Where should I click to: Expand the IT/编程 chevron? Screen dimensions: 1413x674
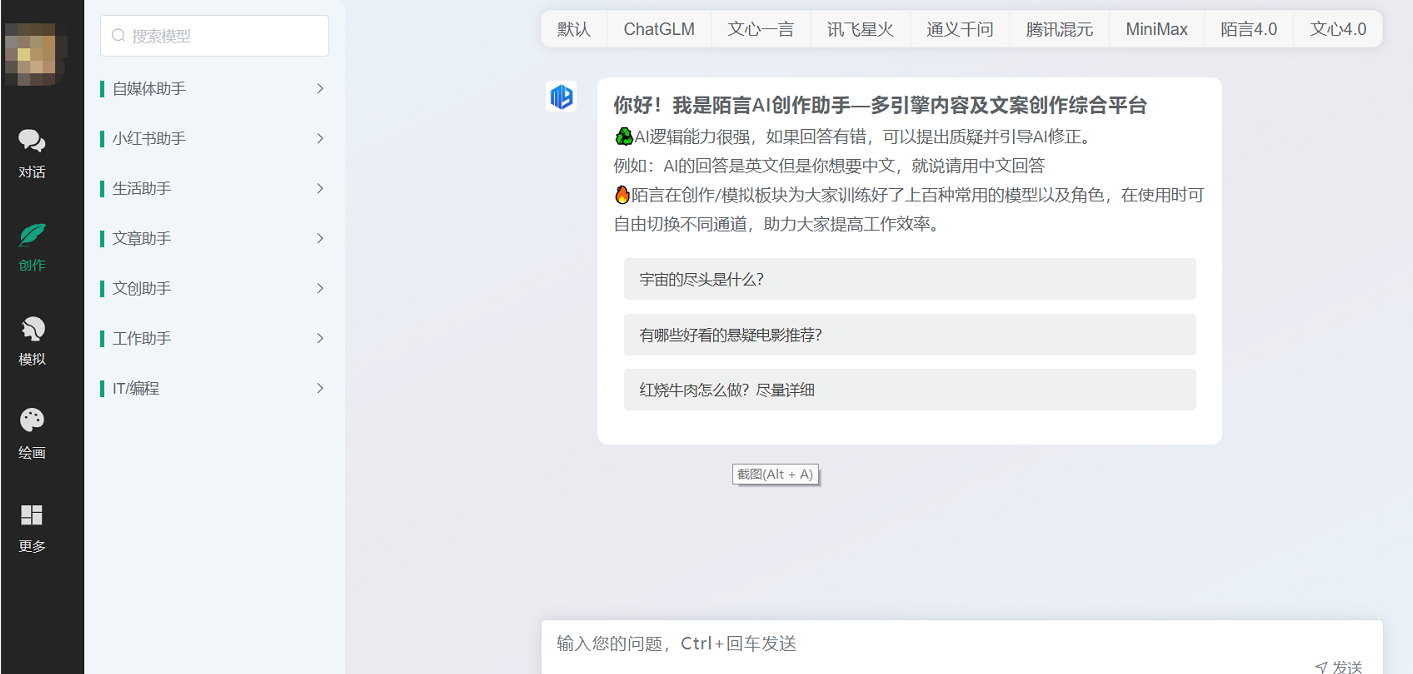tap(320, 388)
